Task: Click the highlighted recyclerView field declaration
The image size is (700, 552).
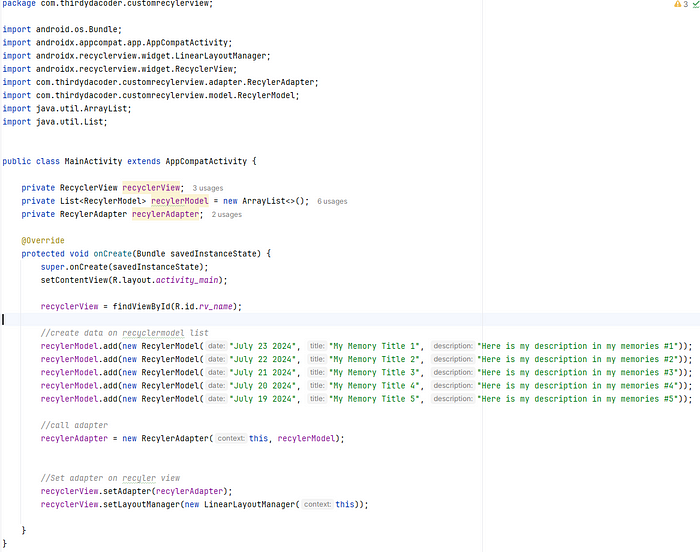Action: tap(151, 188)
